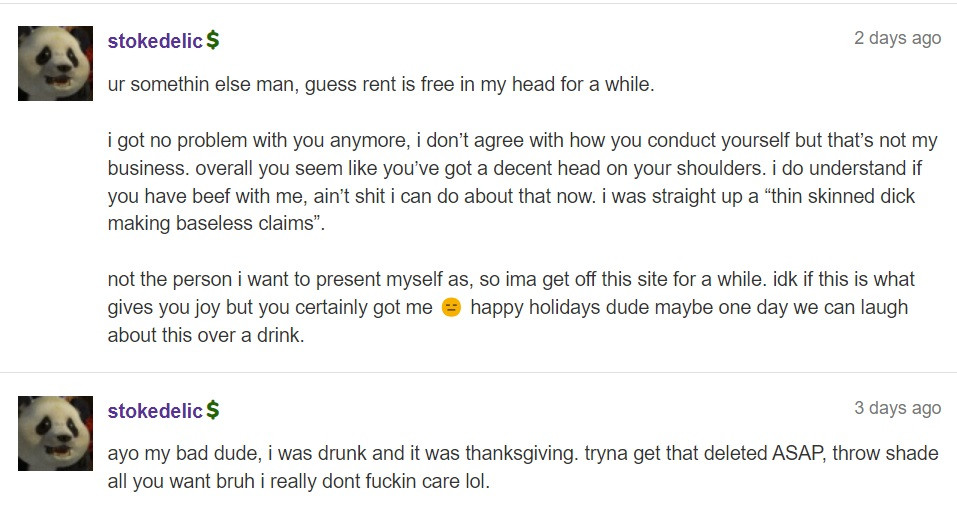Click the words "over a drink"
957x507 pixels.
(251, 335)
